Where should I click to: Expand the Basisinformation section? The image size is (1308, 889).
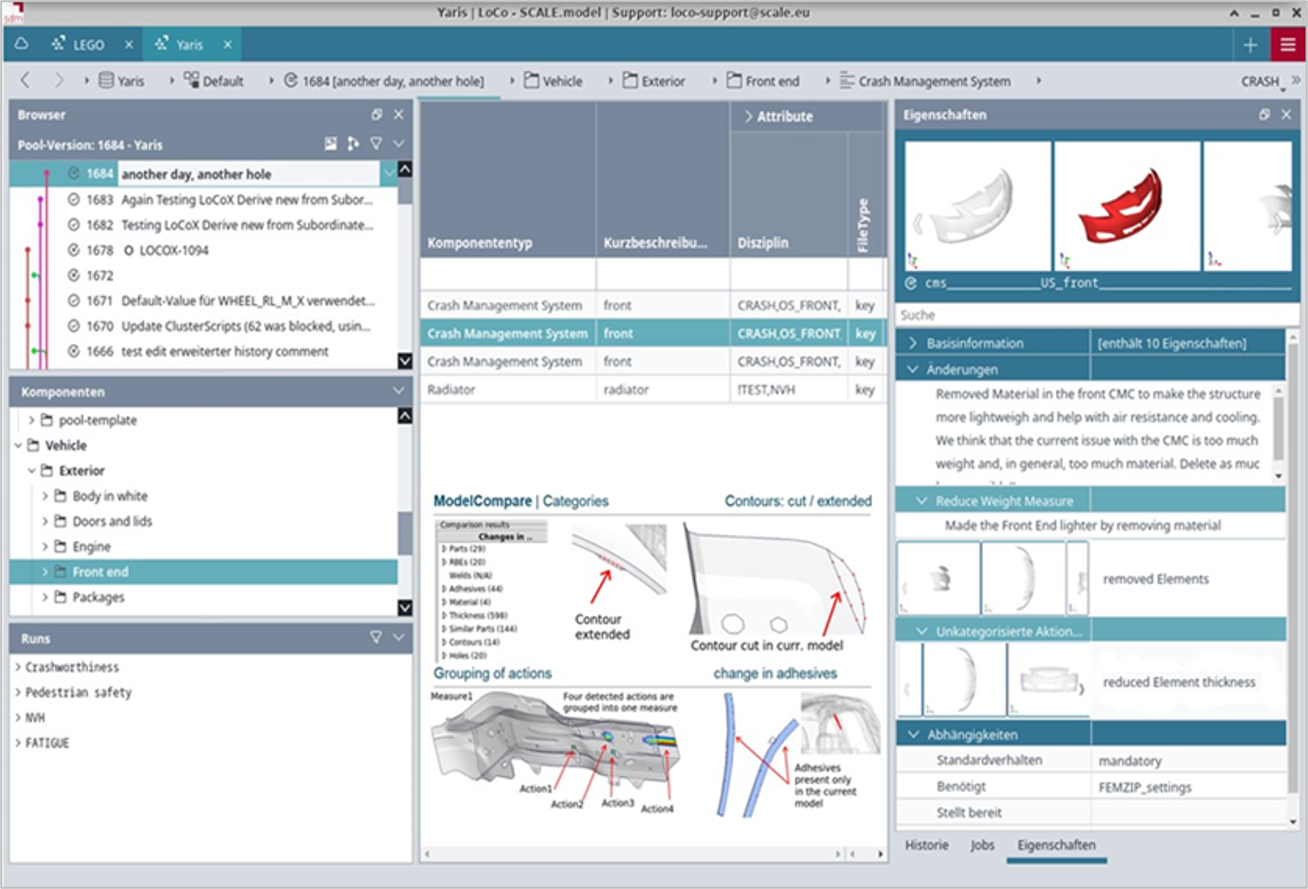(913, 343)
